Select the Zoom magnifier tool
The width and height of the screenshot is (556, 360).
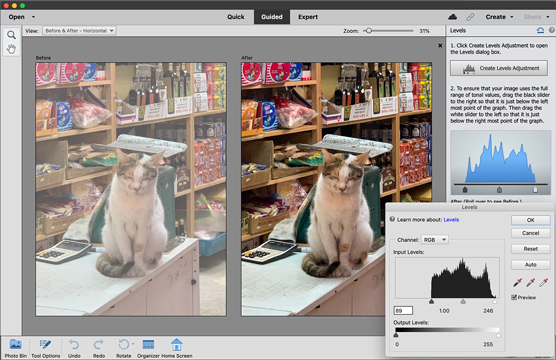click(11, 35)
